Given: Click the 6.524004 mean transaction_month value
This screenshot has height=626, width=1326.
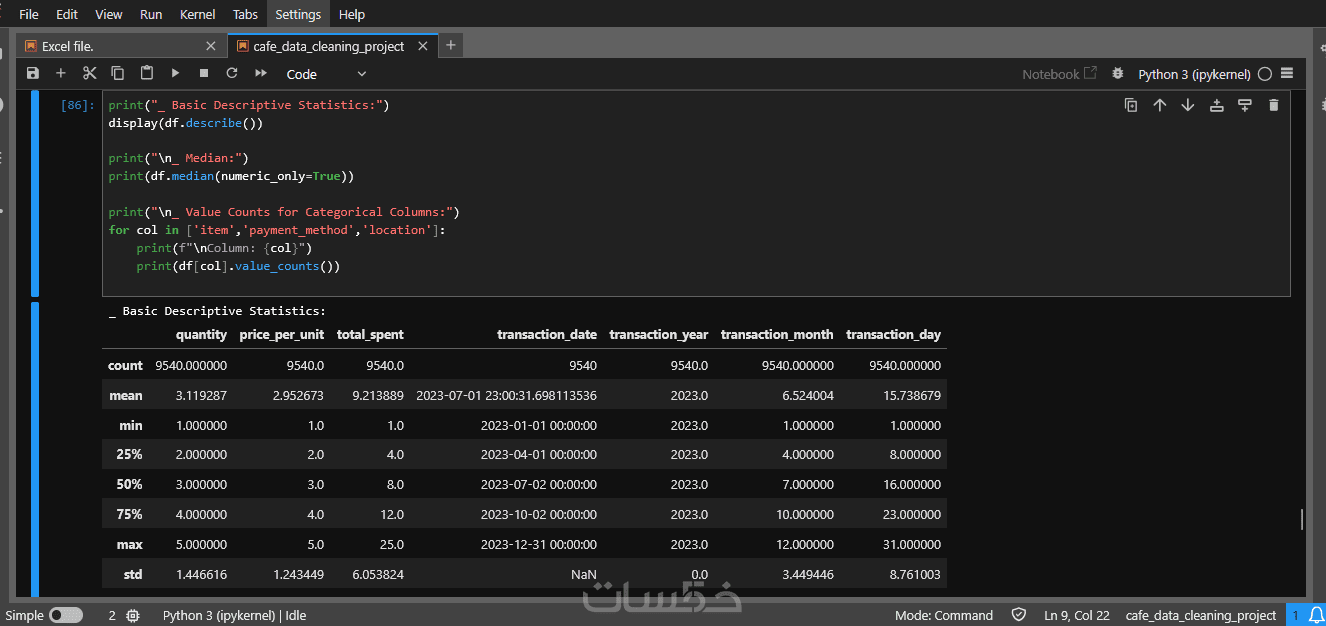Looking at the screenshot, I should pos(806,396).
